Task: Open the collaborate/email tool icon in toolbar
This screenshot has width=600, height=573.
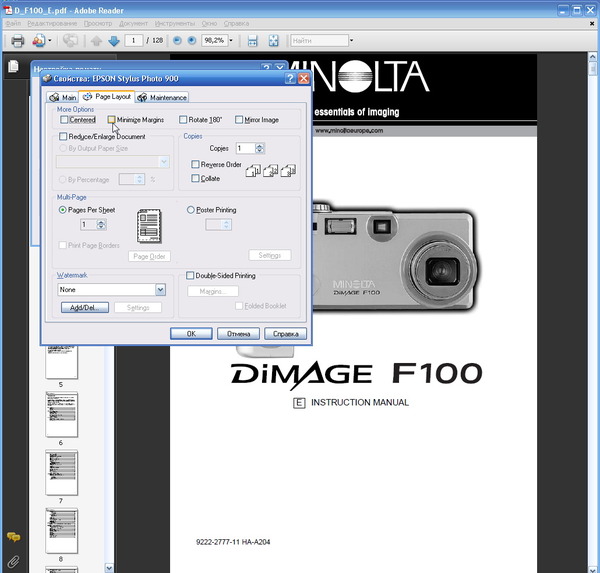Action: tap(39, 40)
